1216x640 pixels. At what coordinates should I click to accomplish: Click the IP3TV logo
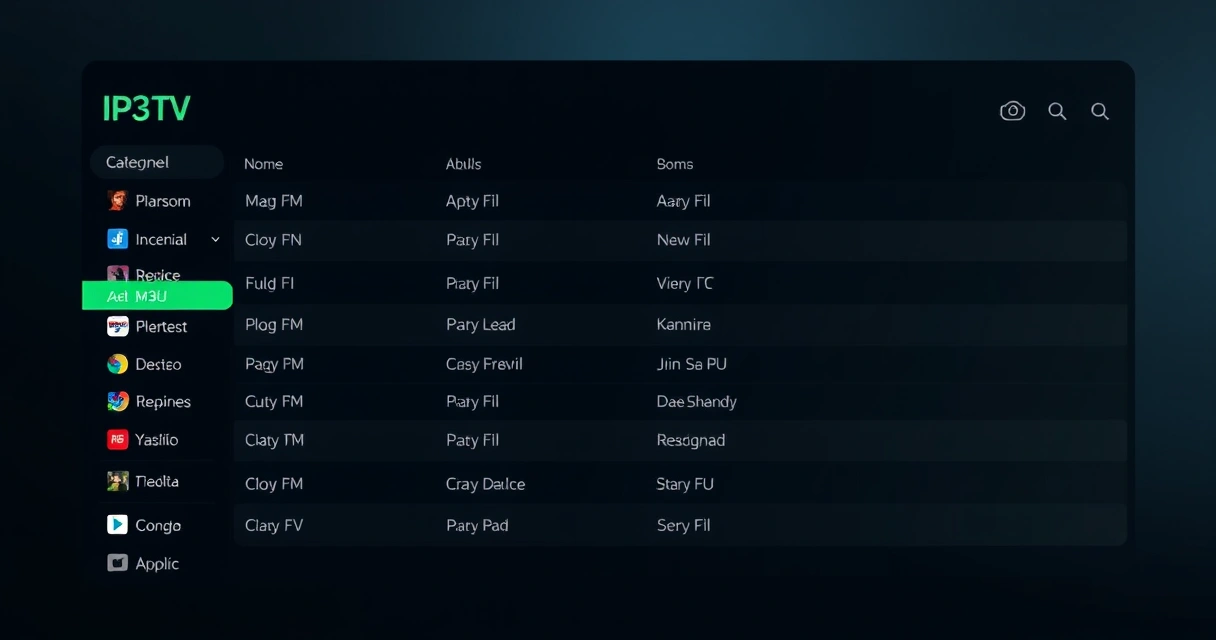click(x=146, y=109)
